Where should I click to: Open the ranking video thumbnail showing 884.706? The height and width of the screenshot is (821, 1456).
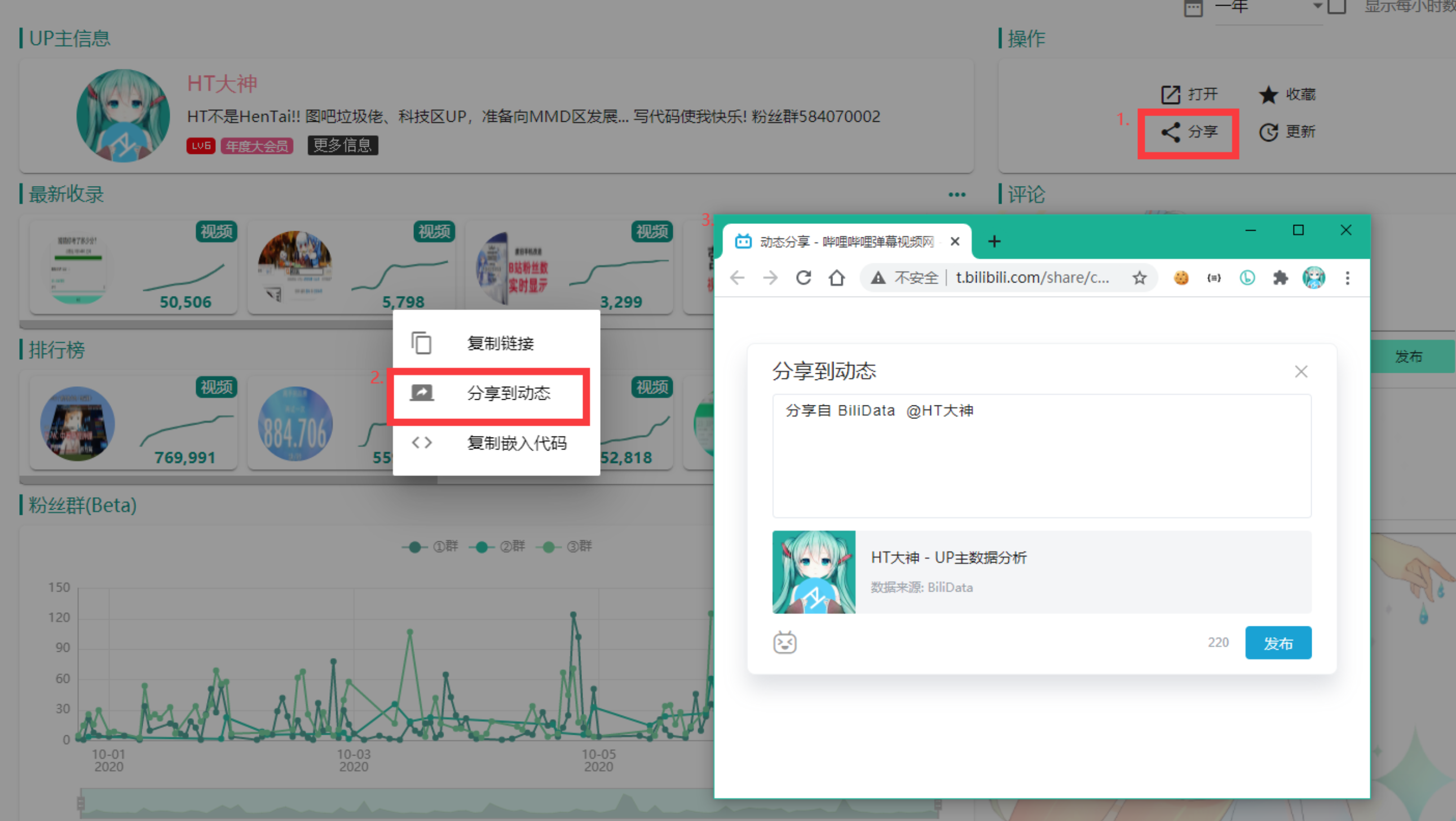tap(295, 424)
